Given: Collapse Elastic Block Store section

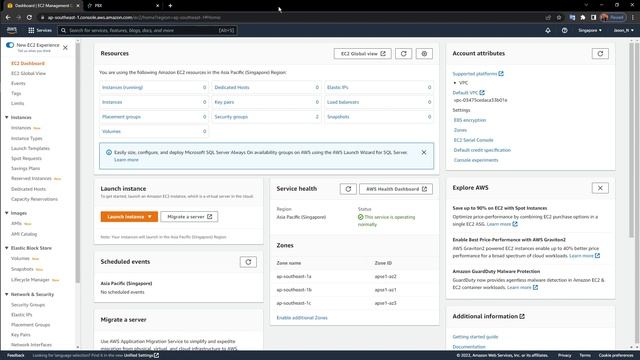Looking at the screenshot, I should click(x=7, y=248).
